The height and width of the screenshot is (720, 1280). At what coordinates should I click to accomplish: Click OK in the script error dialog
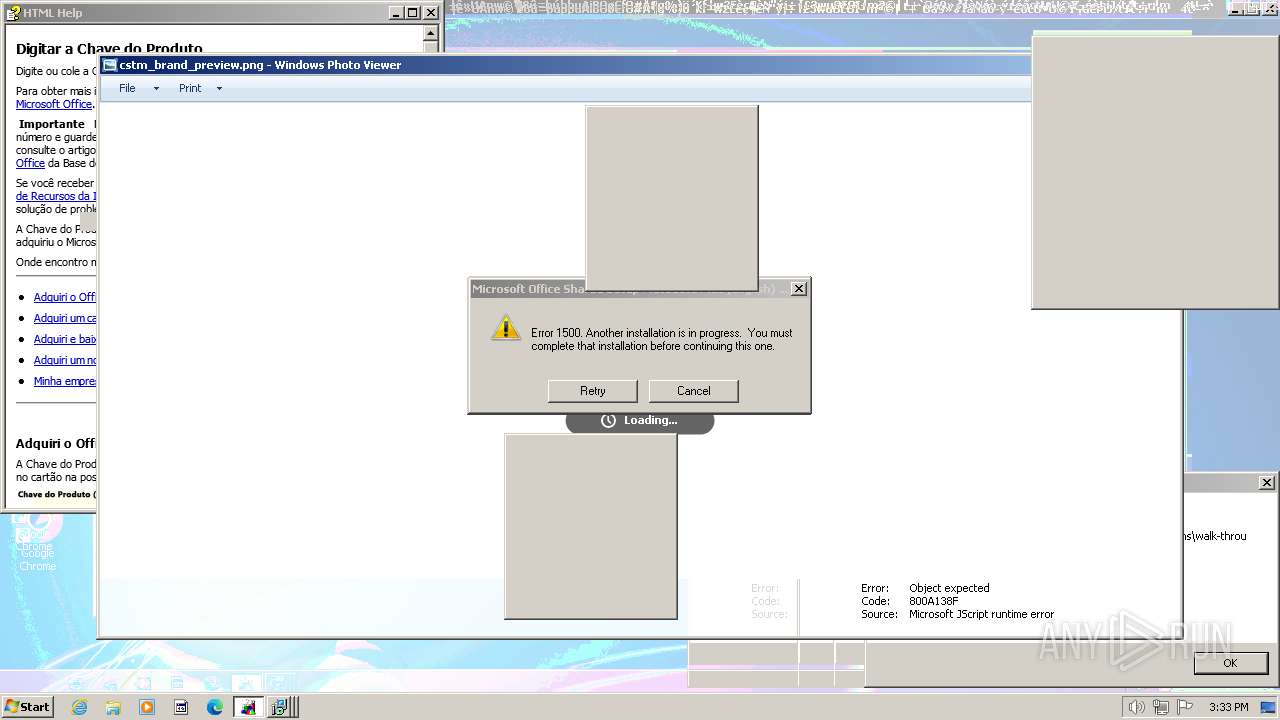(1230, 663)
